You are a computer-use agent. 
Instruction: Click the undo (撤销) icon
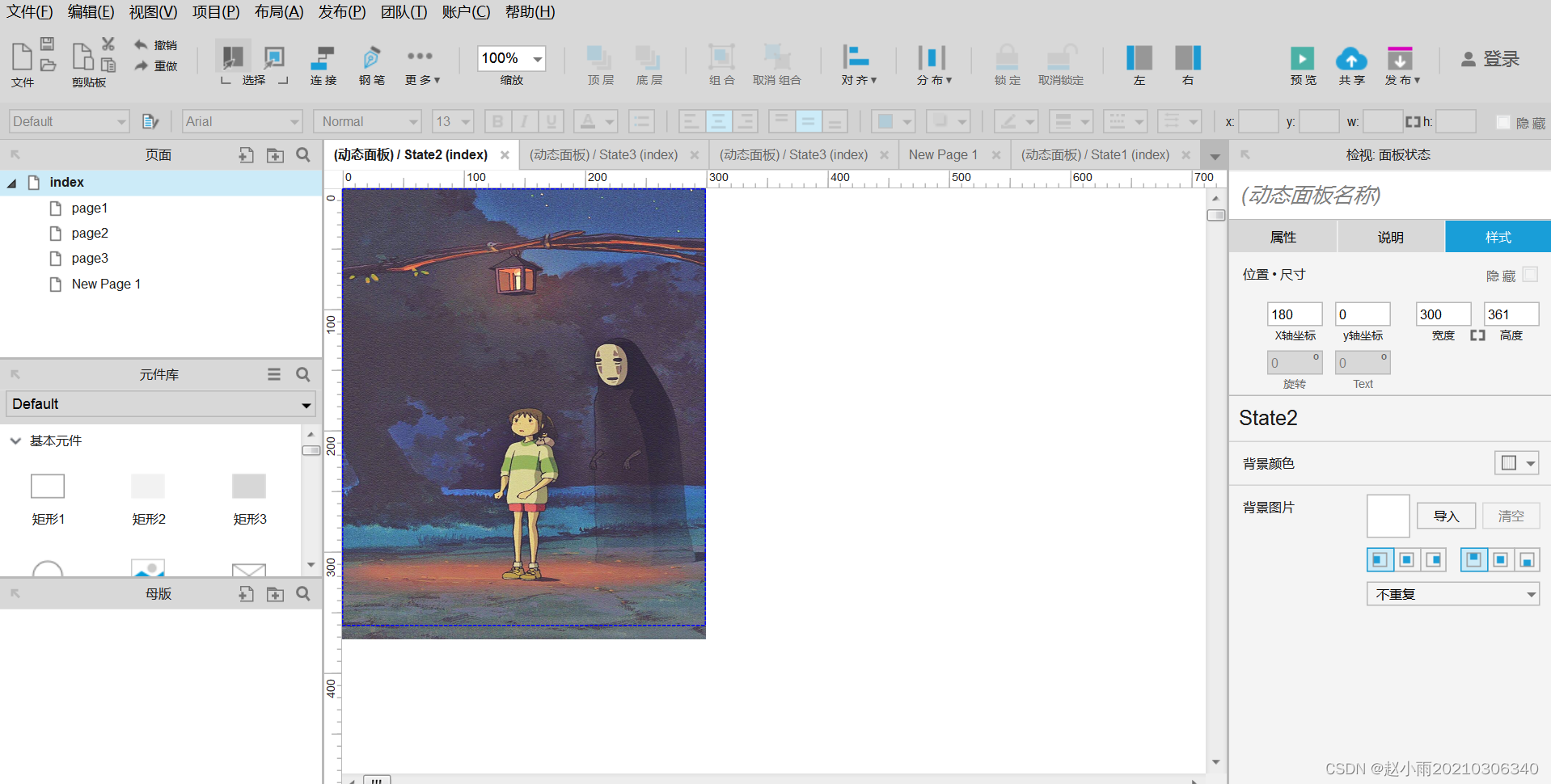pyautogui.click(x=141, y=45)
